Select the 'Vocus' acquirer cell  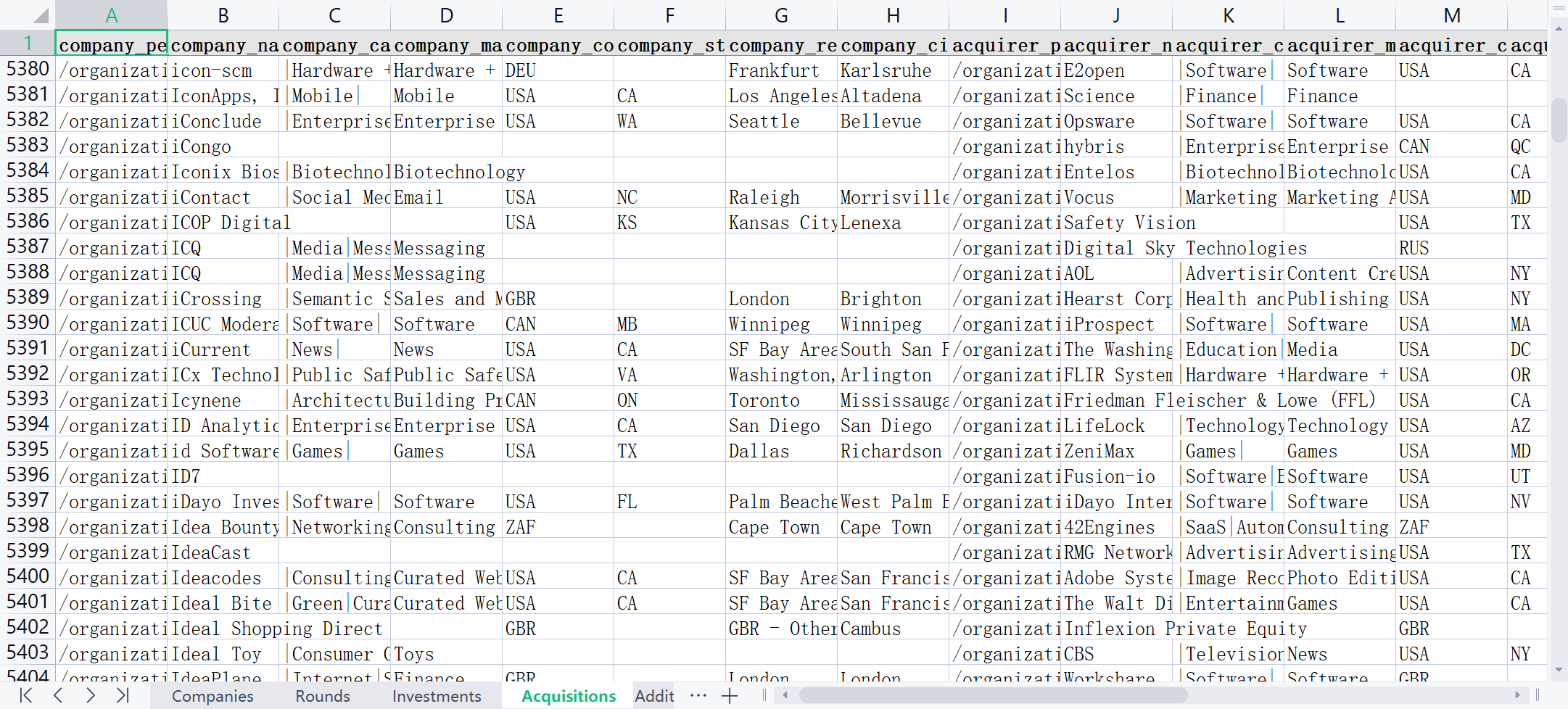coord(1117,197)
